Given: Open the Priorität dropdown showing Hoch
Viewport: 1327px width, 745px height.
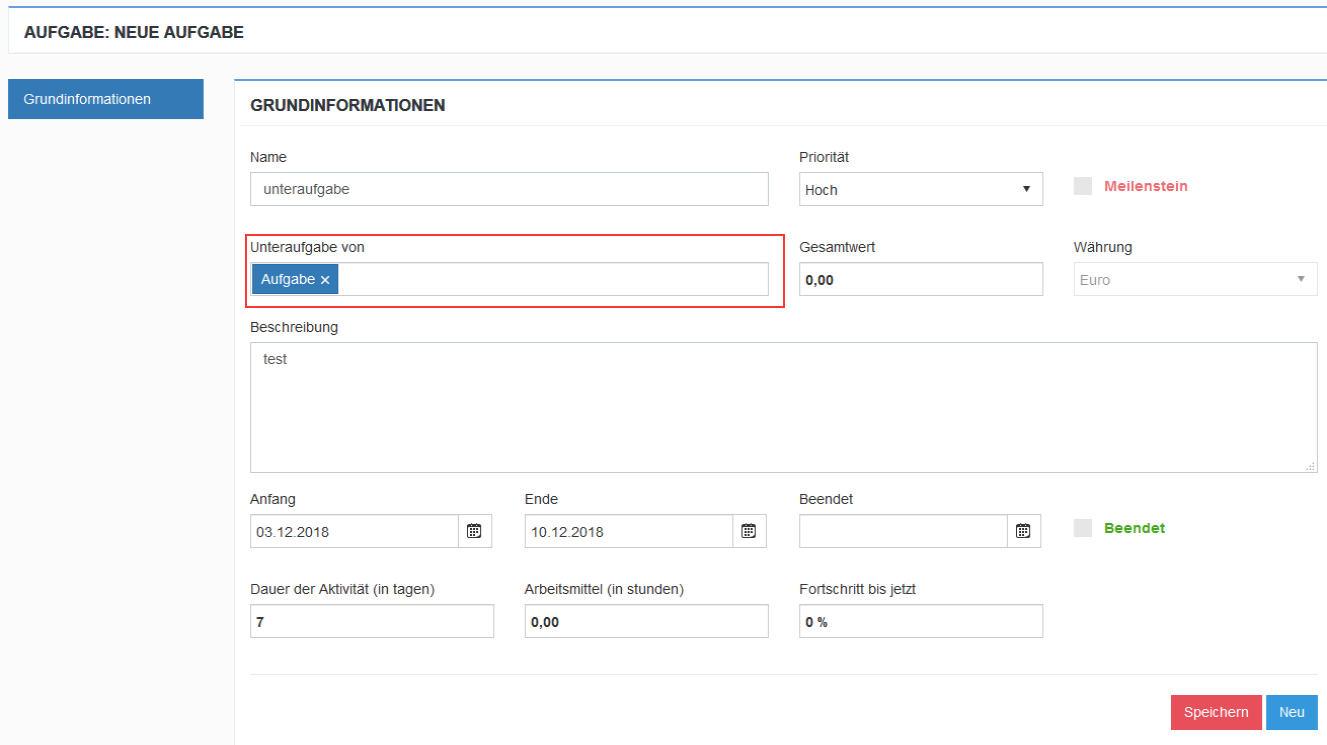Looking at the screenshot, I should [x=921, y=189].
